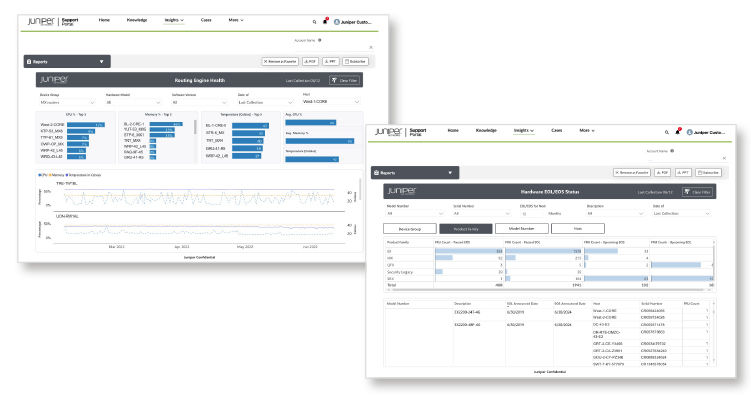Open Home menu in Hardware EOL/EOS window
Viewport: 751px width, 396px height.
[x=453, y=130]
